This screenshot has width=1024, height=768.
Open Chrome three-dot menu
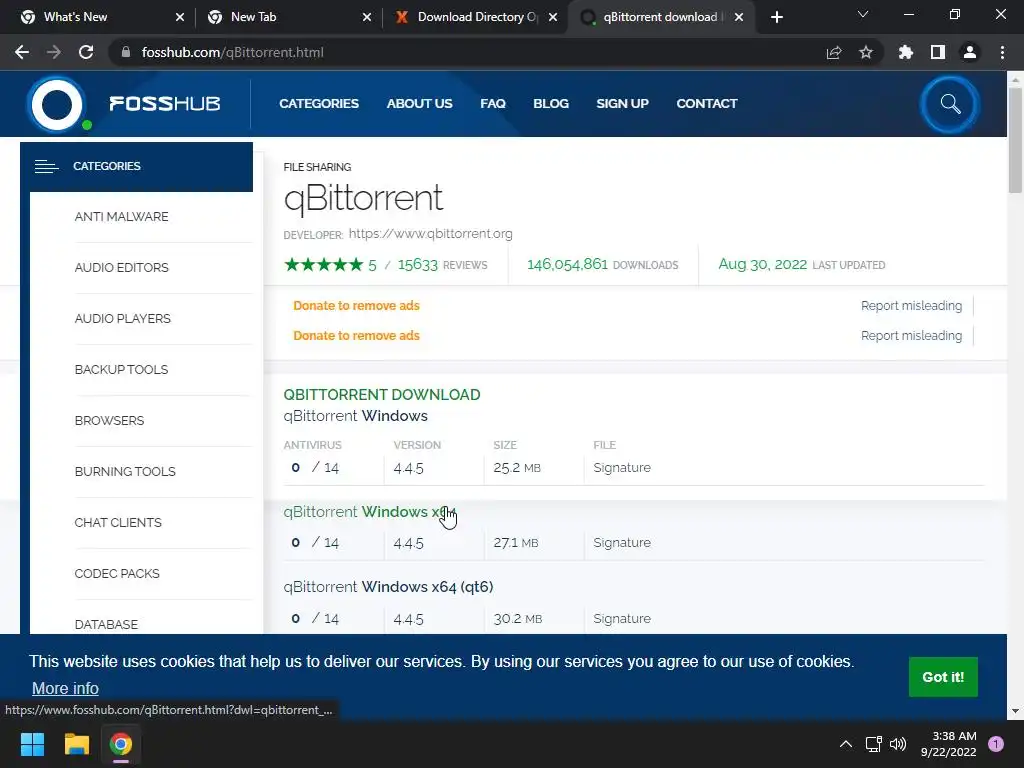coord(1002,52)
